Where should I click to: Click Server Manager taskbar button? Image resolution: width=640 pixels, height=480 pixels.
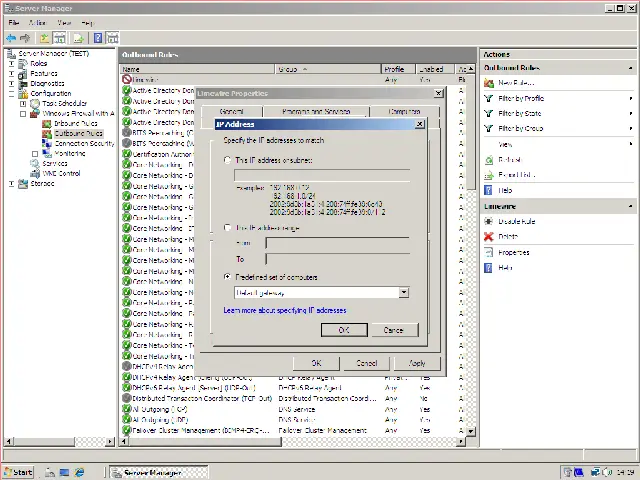pos(159,473)
